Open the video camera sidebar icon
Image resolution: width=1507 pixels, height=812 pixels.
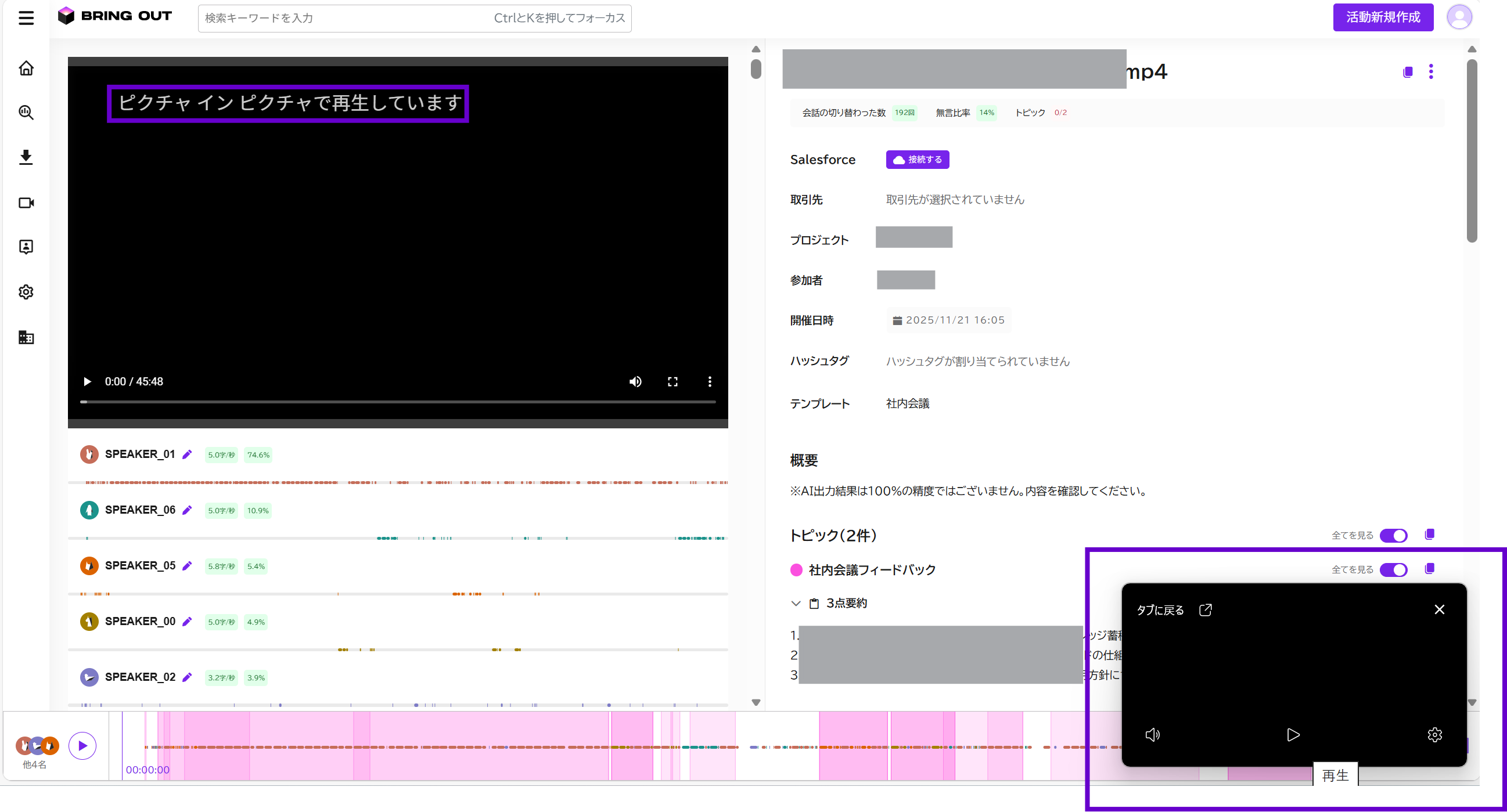(x=26, y=203)
